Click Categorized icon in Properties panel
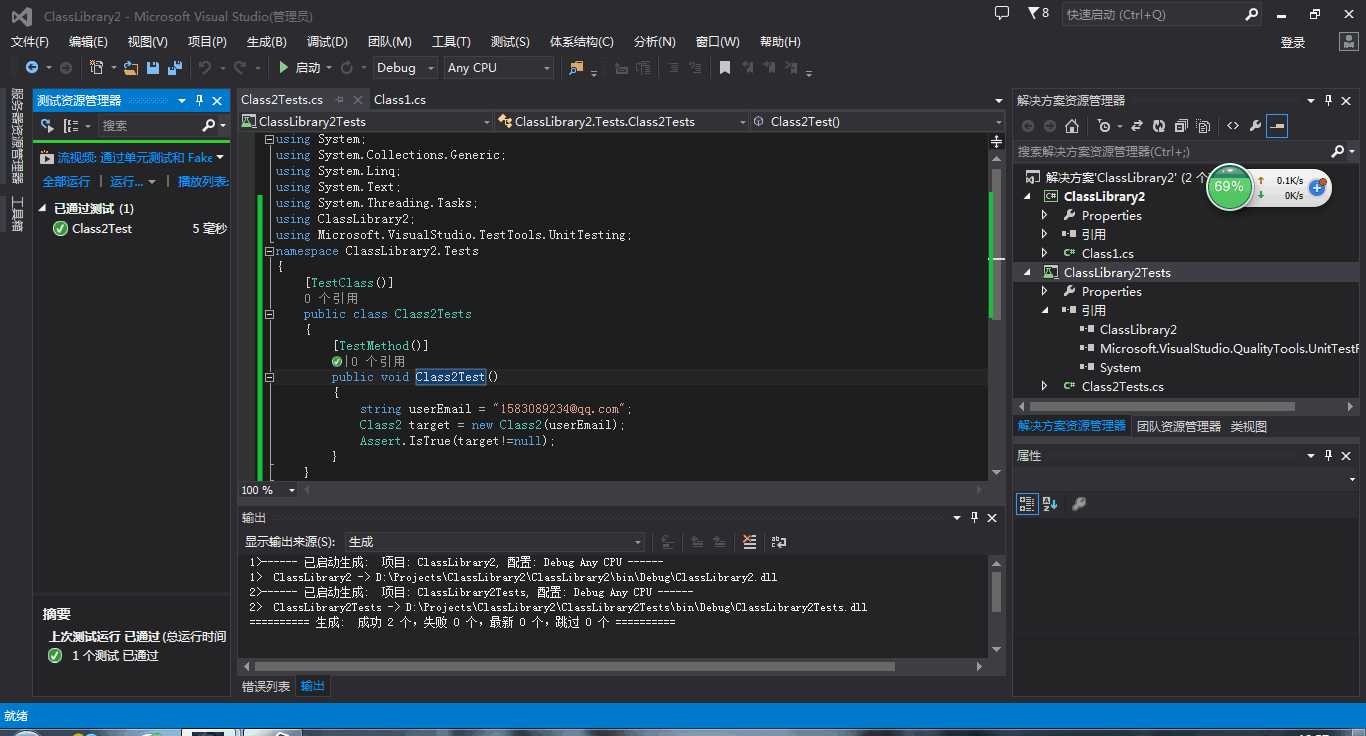 pos(1027,504)
